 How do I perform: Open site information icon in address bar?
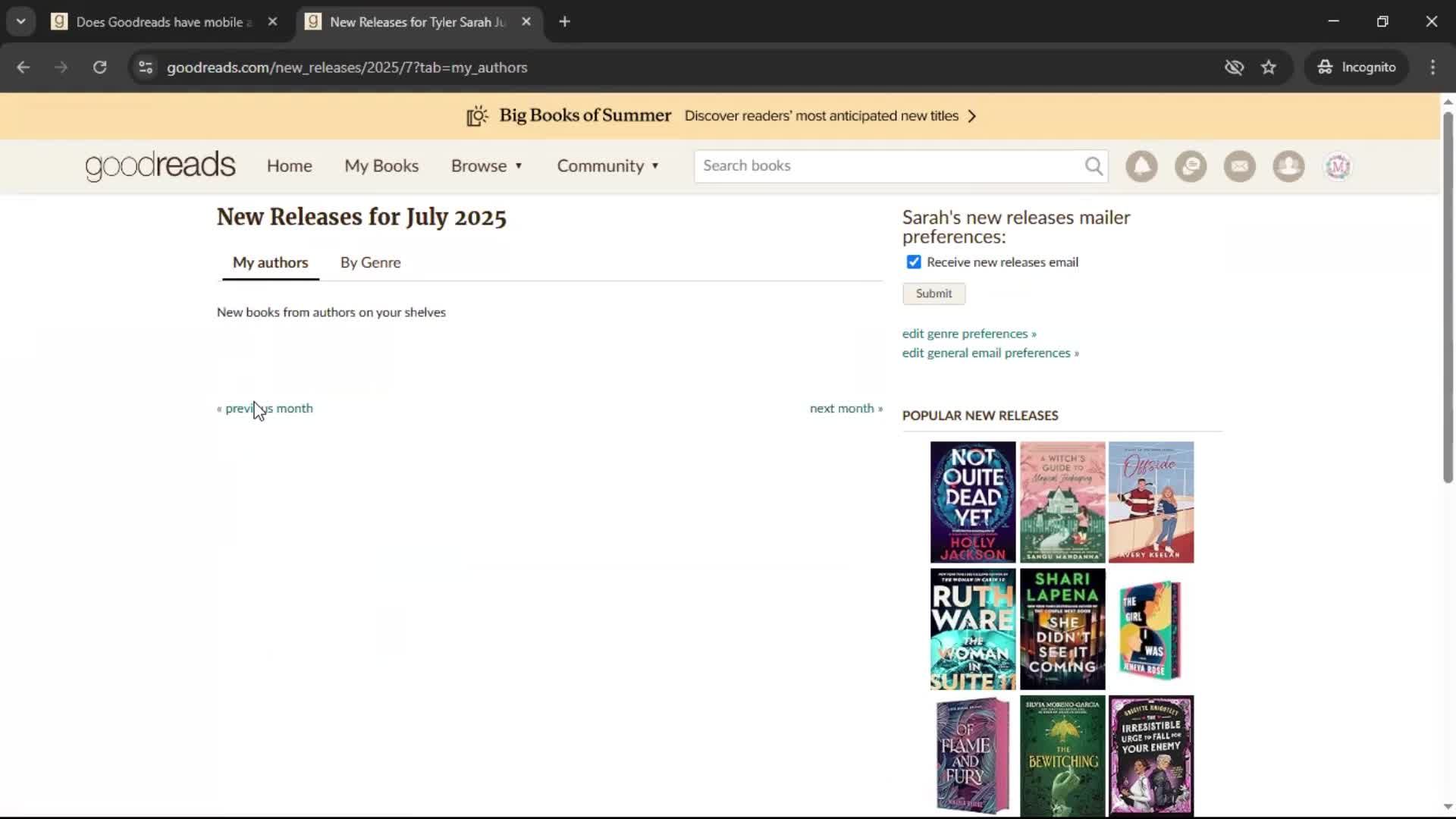146,67
